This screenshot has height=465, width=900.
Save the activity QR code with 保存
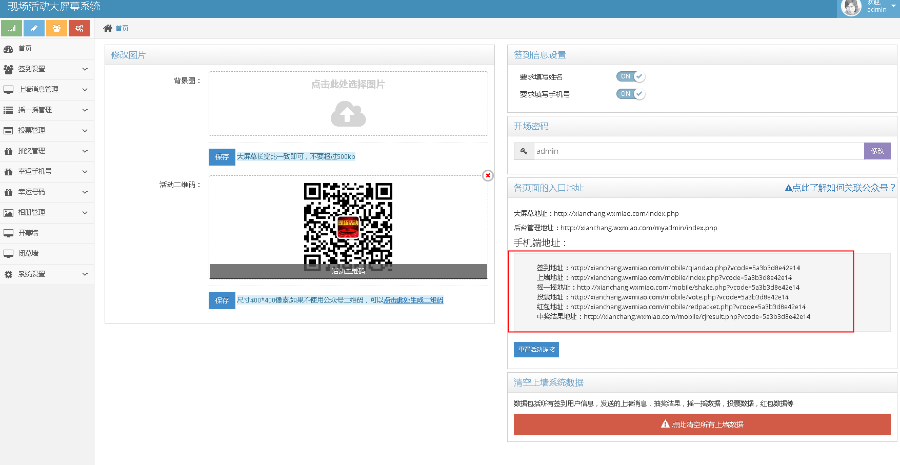click(x=222, y=300)
